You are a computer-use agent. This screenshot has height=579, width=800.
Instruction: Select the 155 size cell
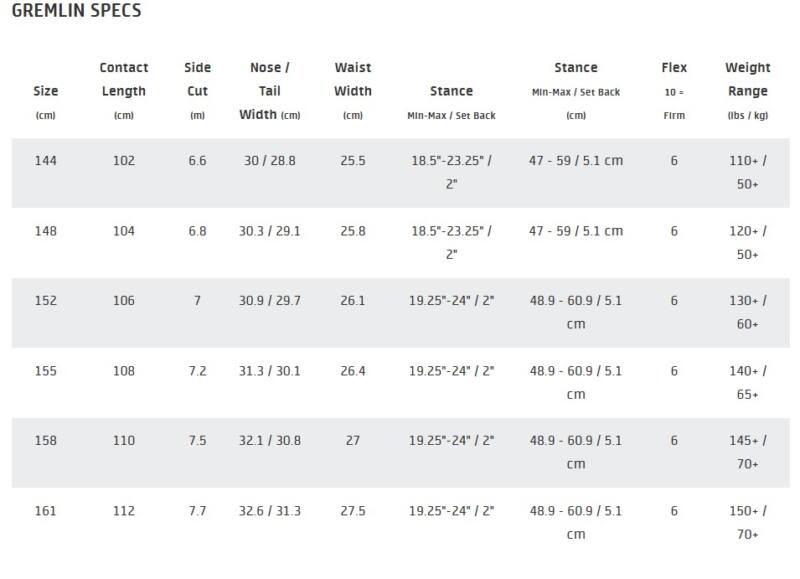click(46, 371)
